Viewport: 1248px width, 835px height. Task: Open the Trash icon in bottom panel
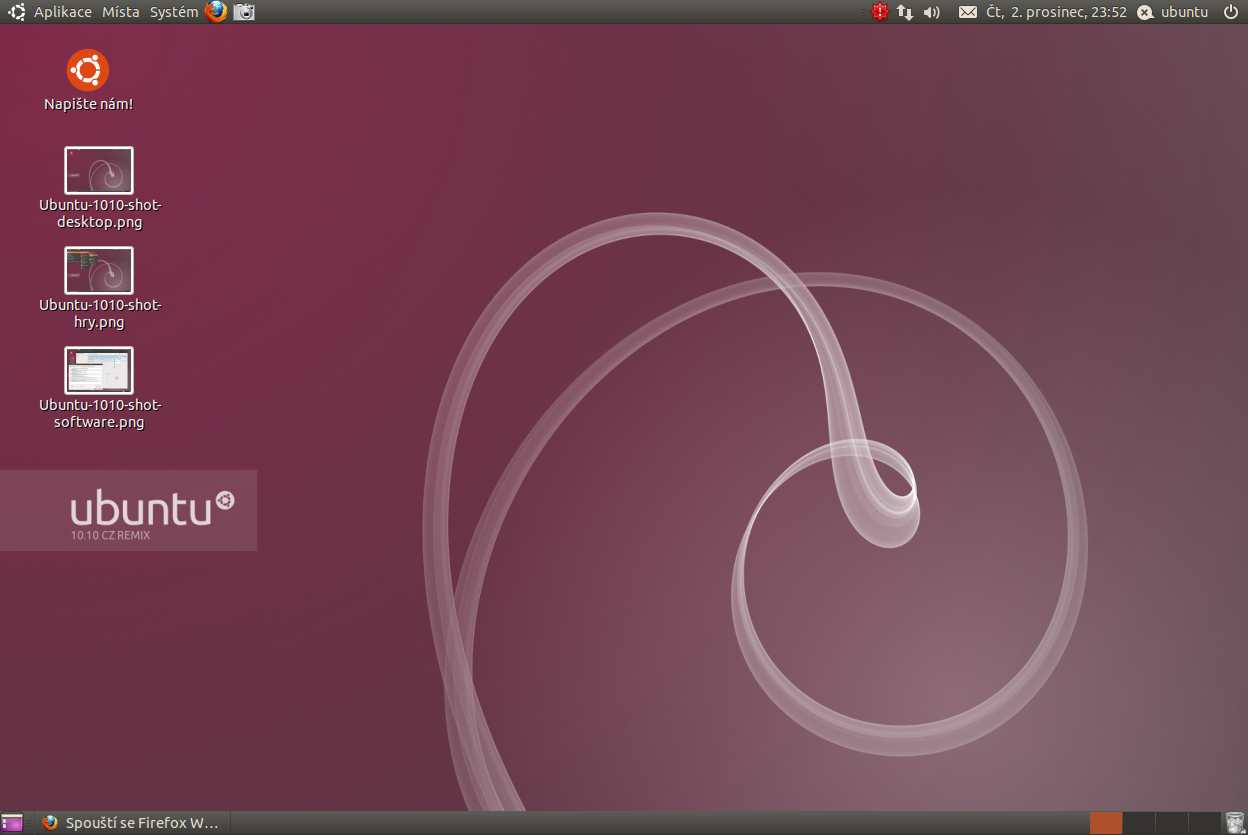tap(1235, 823)
